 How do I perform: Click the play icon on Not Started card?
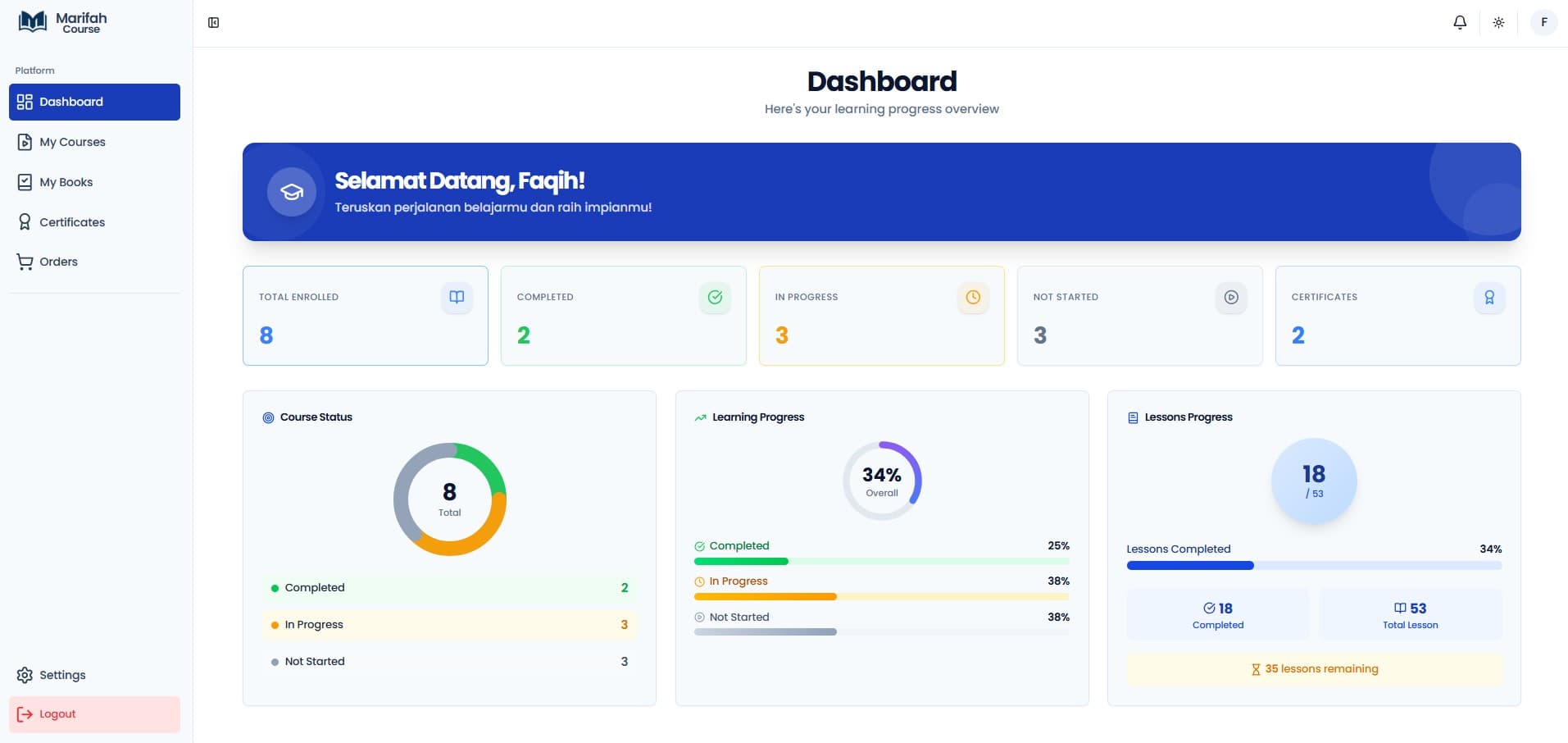pyautogui.click(x=1231, y=297)
